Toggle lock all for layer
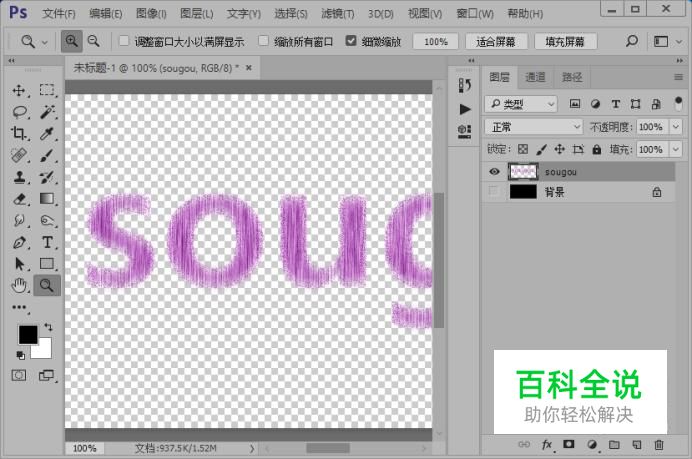The height and width of the screenshot is (459, 692). point(597,149)
